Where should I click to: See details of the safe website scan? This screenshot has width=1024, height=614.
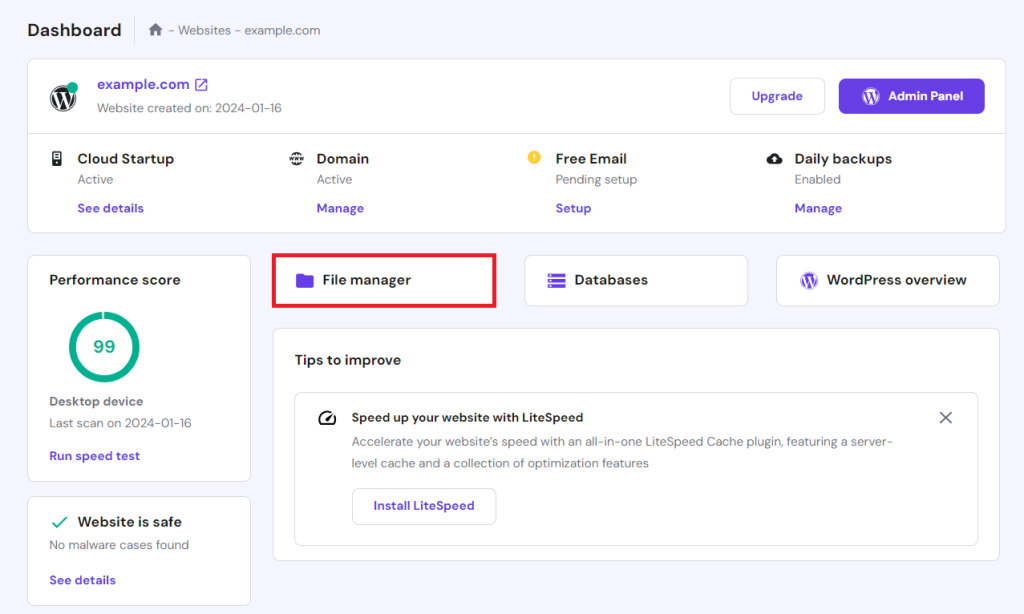click(82, 580)
